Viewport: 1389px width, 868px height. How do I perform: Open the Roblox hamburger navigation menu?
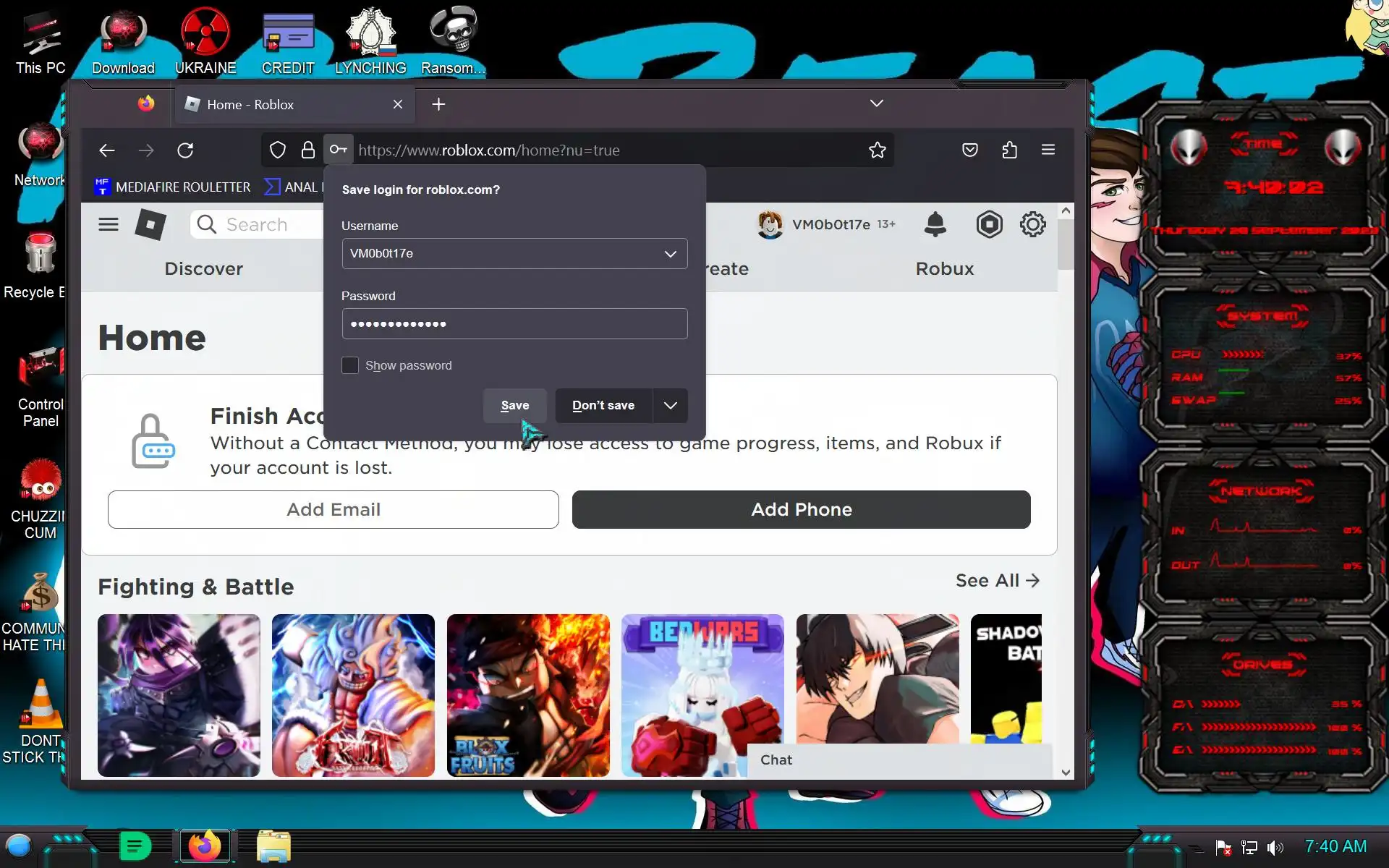(x=109, y=224)
